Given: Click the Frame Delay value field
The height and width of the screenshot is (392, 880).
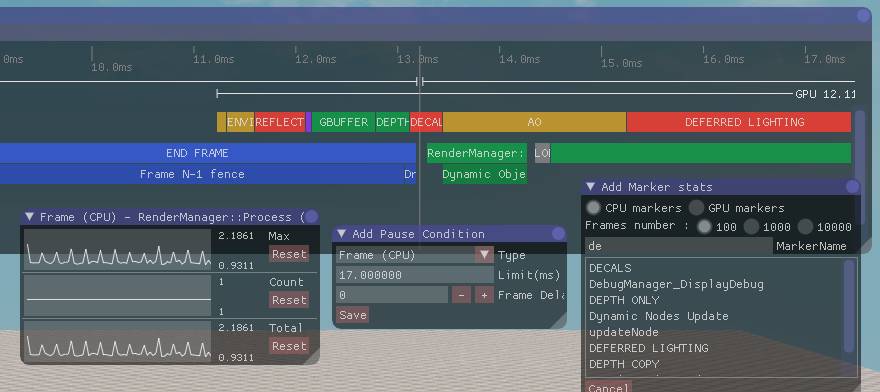Looking at the screenshot, I should click(x=392, y=295).
